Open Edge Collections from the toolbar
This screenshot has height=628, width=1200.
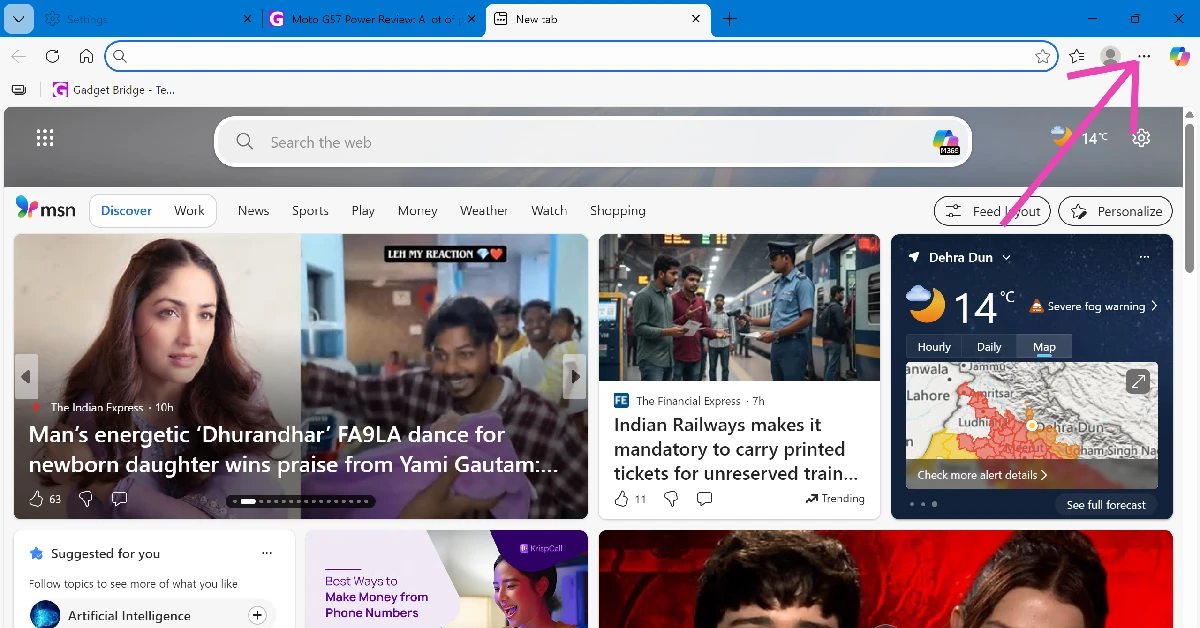1076,56
